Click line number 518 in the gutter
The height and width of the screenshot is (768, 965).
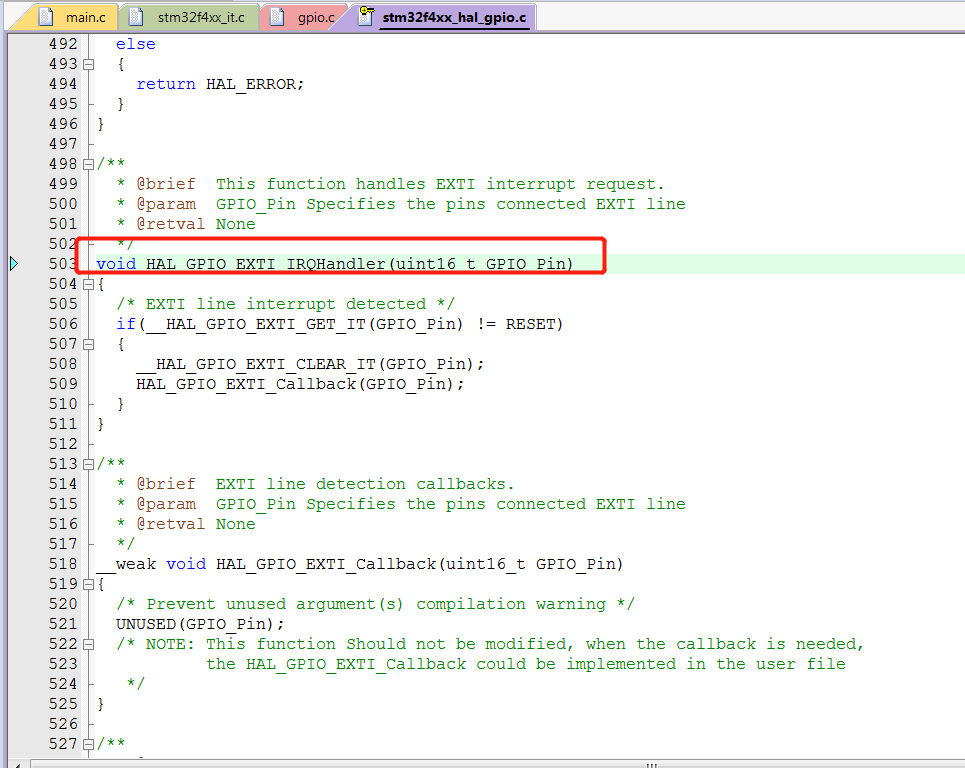(x=63, y=564)
